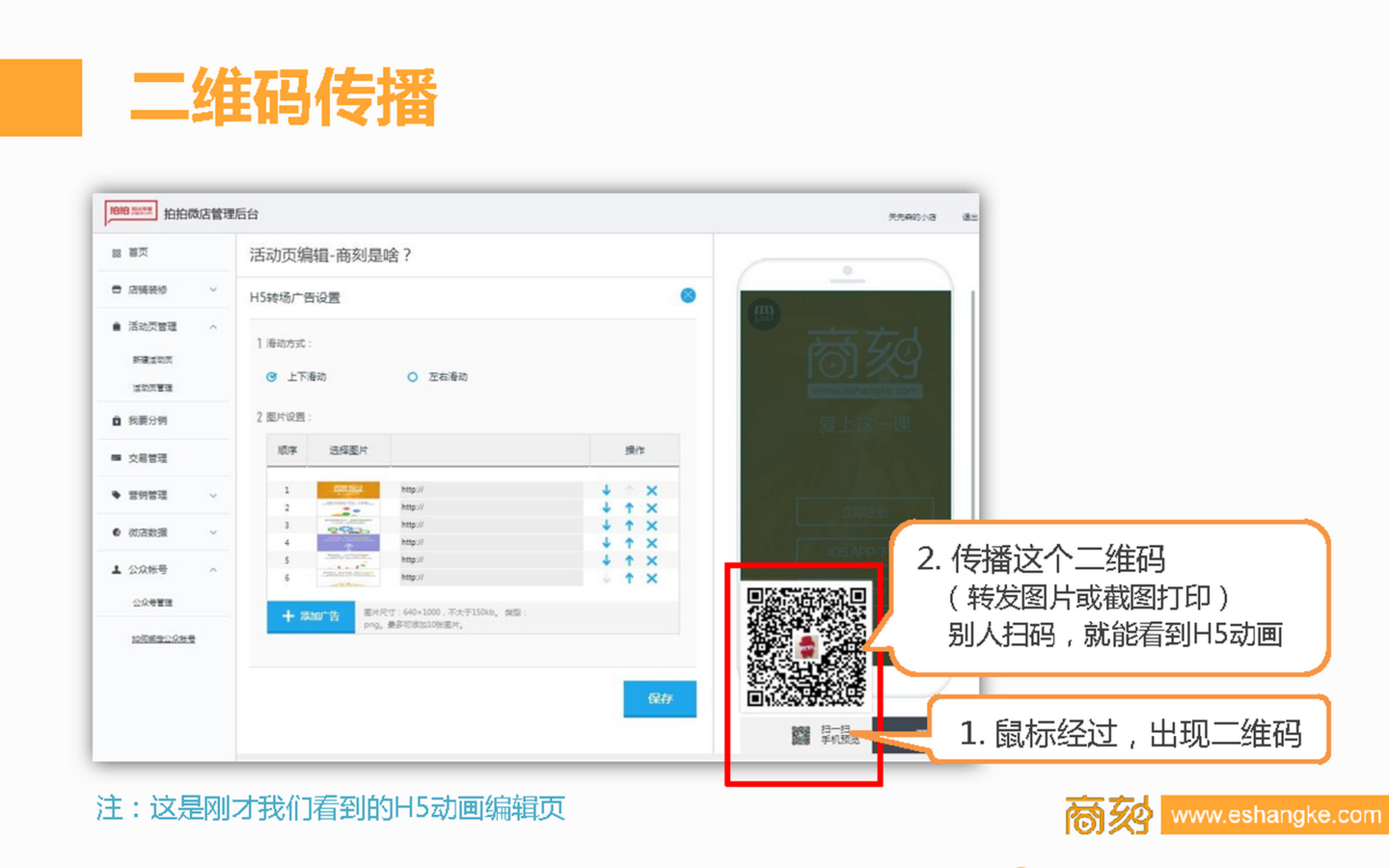Image resolution: width=1389 pixels, height=868 pixels.
Task: Open 活动页管理 submenu item under 新建活动页
Action: (152, 388)
